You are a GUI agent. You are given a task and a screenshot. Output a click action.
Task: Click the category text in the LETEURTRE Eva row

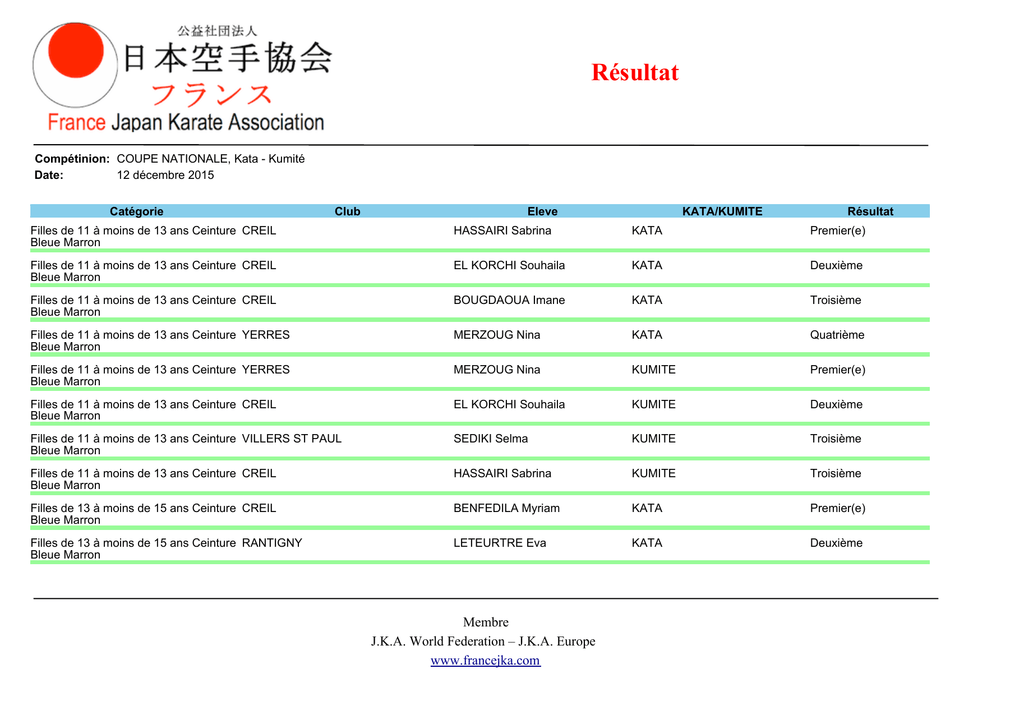tap(133, 548)
